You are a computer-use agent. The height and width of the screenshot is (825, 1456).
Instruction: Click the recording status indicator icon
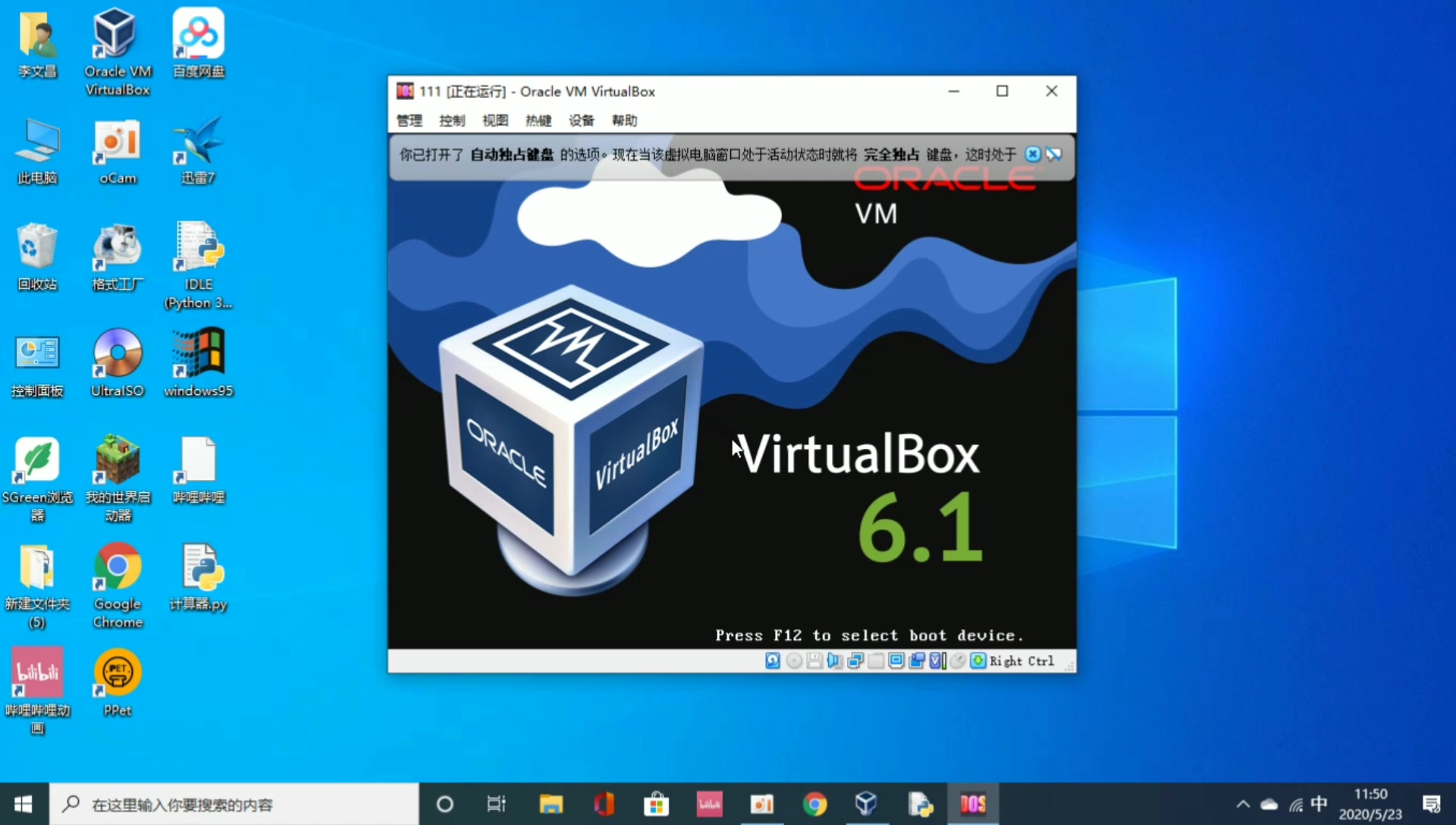[x=918, y=661]
